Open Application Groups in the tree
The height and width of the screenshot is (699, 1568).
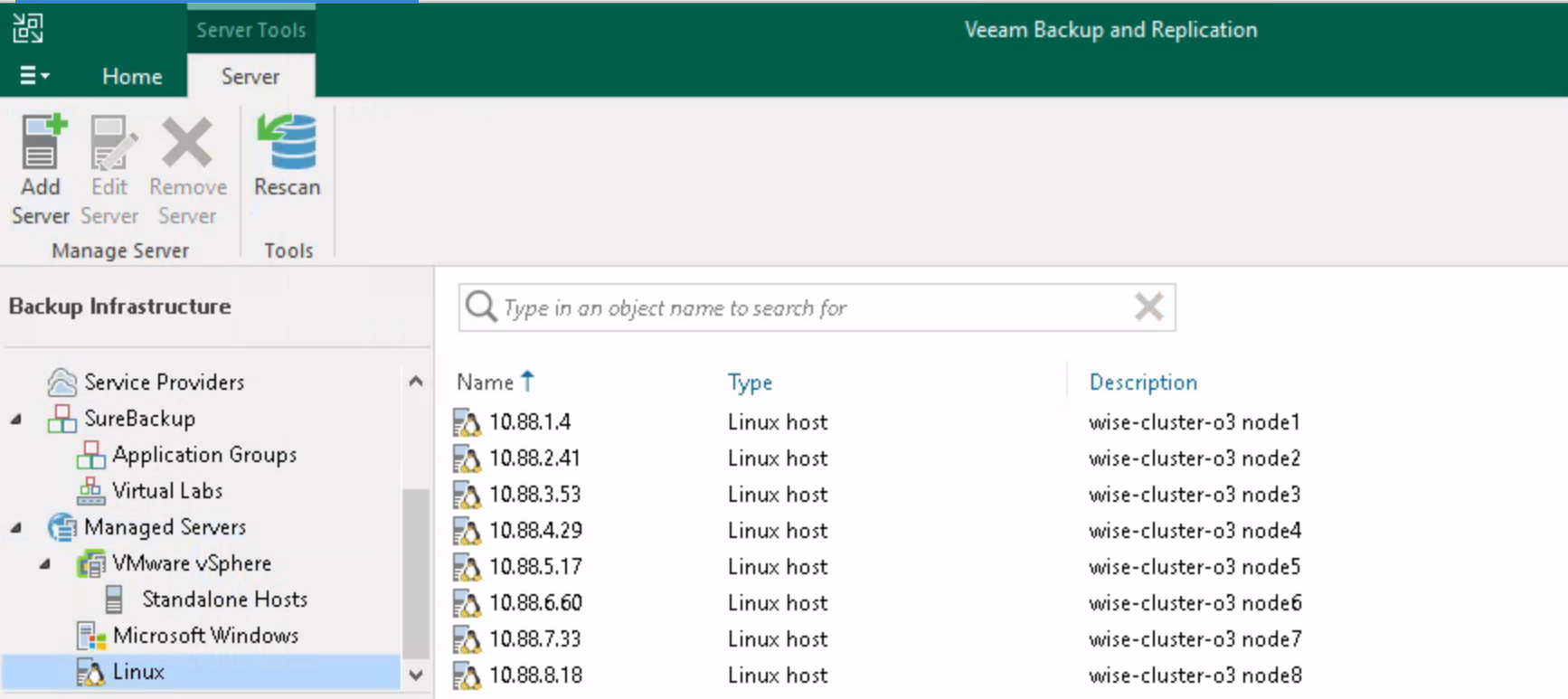point(204,455)
